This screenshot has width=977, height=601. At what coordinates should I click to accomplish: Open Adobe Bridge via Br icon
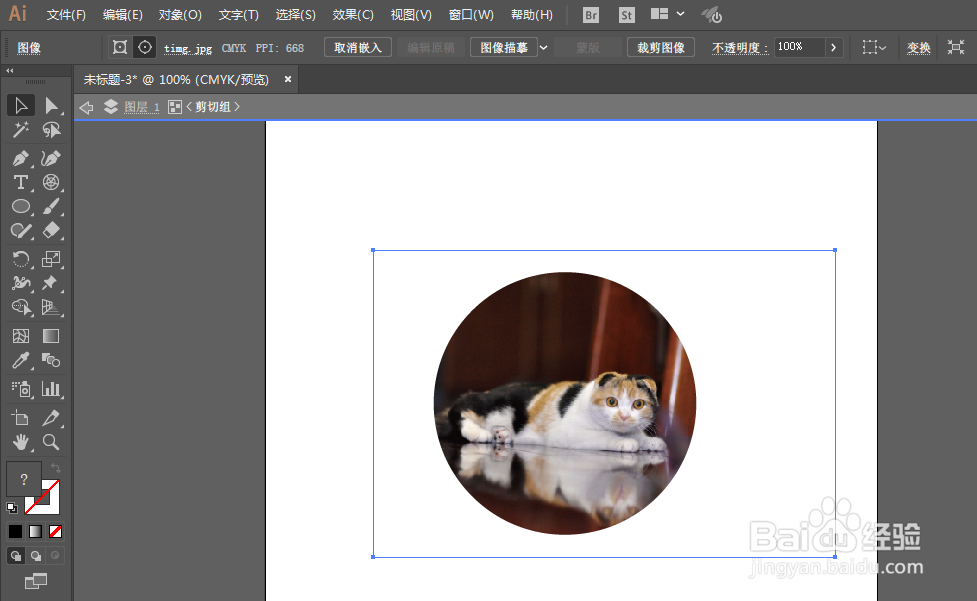[x=591, y=15]
